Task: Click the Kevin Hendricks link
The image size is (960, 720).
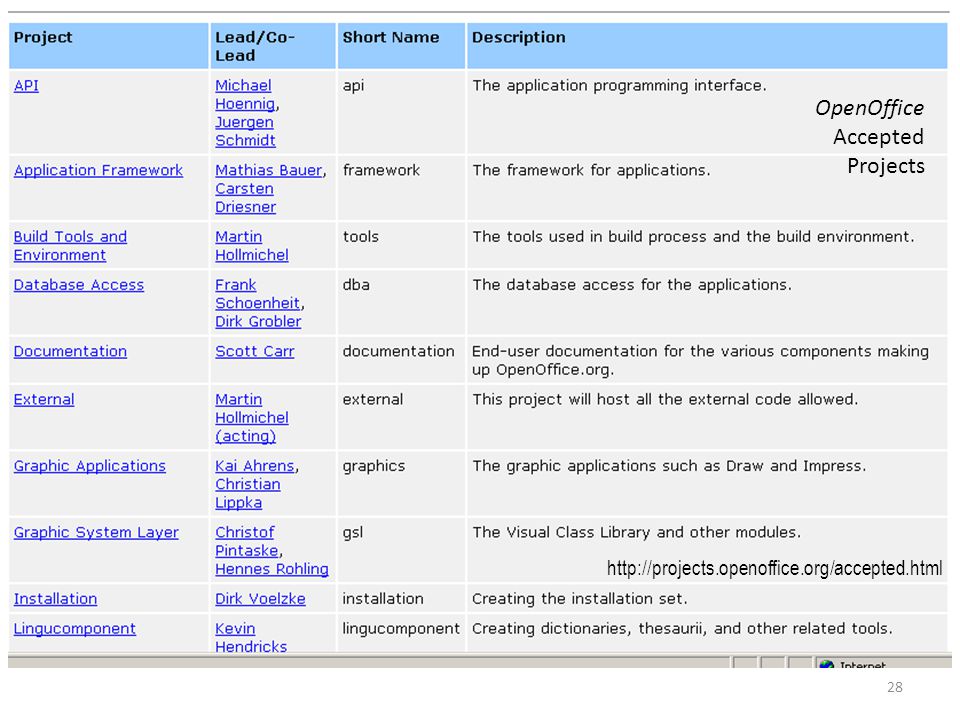Action: (251, 637)
